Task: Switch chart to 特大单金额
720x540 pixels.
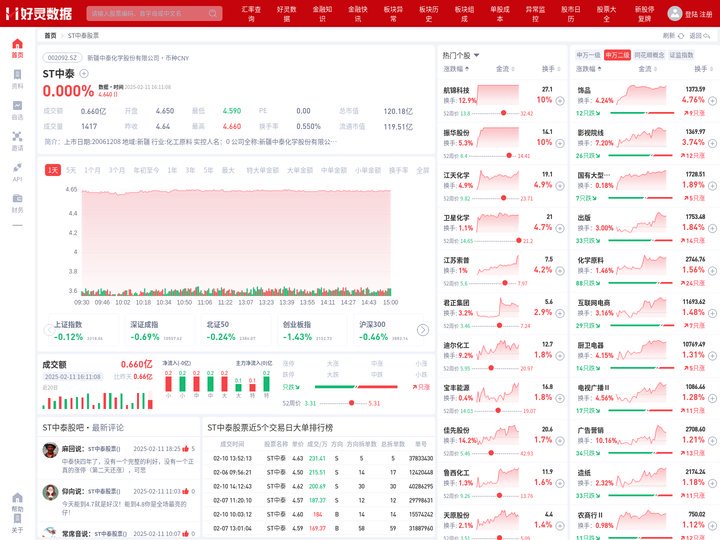Action: (262, 170)
